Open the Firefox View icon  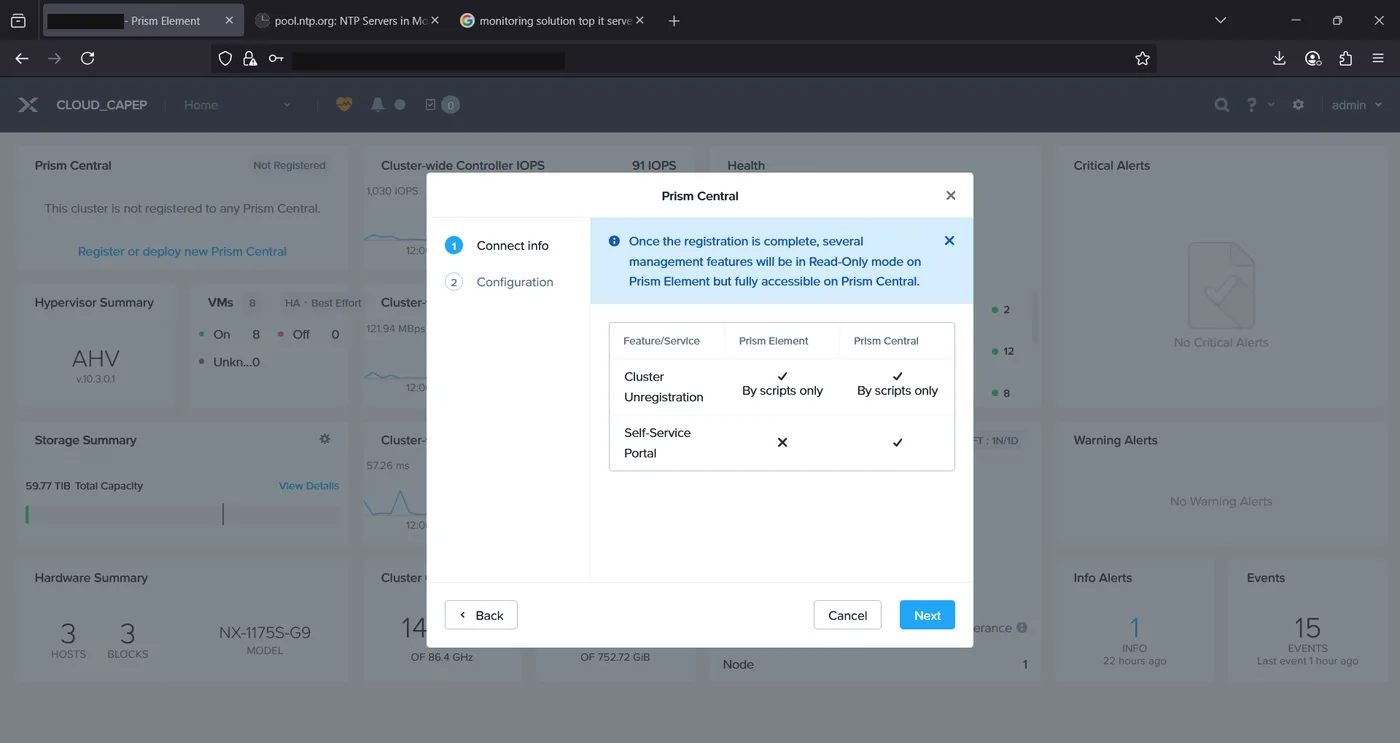click(18, 20)
